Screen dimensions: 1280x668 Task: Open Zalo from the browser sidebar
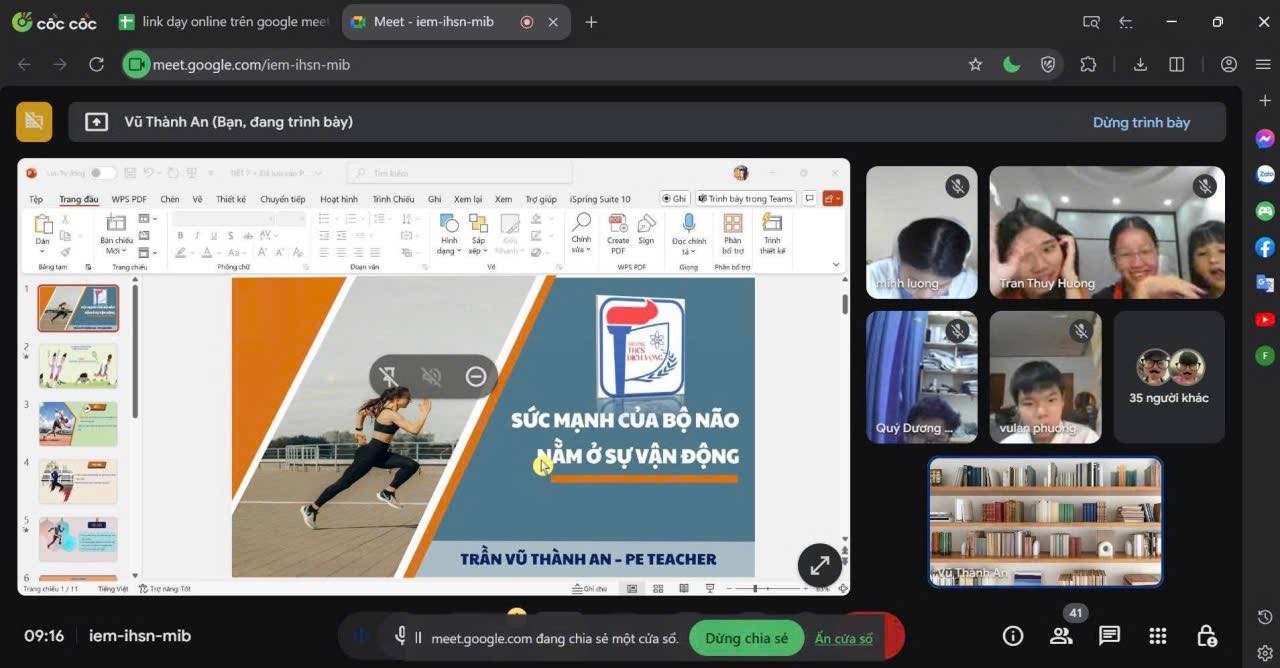pyautogui.click(x=1265, y=175)
